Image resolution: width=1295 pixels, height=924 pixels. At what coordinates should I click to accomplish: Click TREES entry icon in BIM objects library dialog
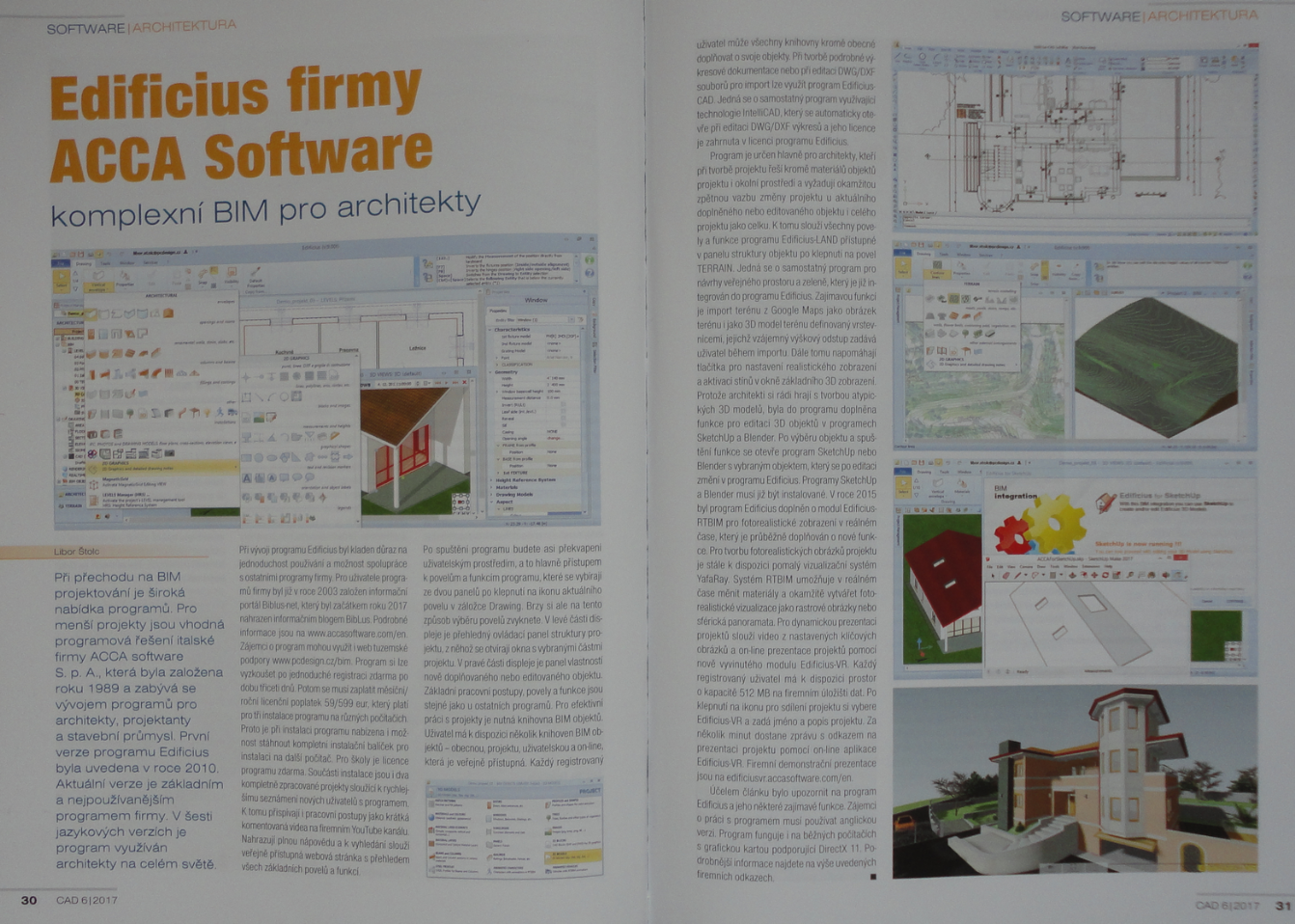pos(548,818)
